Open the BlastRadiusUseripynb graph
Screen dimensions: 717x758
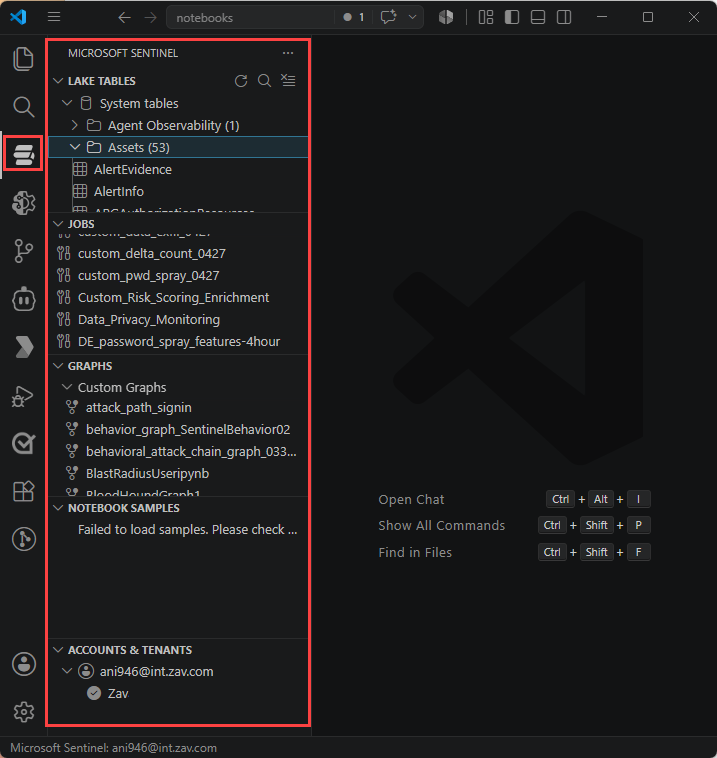(178, 473)
